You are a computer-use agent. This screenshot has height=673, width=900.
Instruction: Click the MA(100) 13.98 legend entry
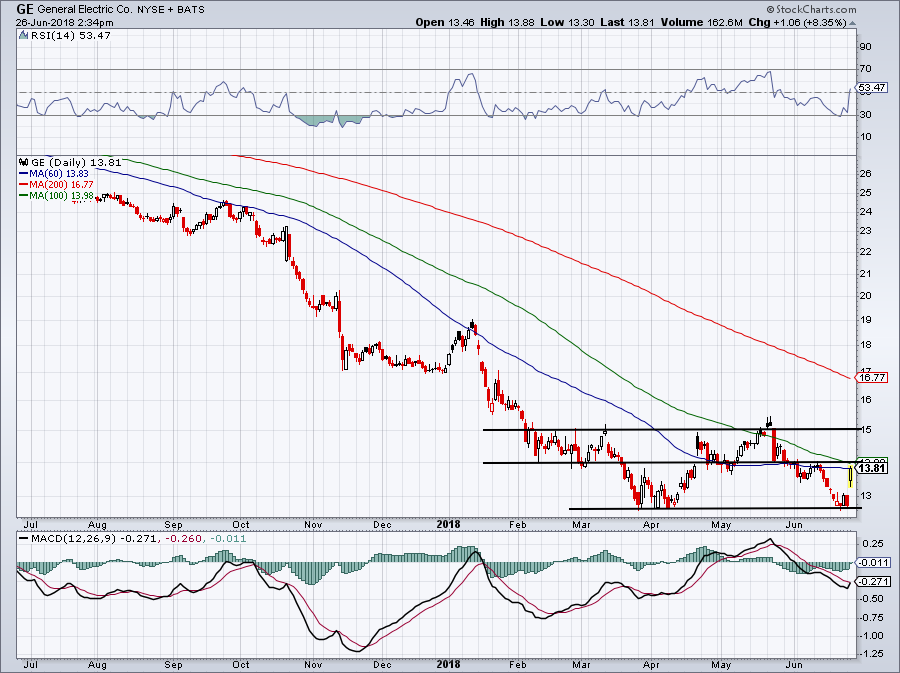(61, 196)
